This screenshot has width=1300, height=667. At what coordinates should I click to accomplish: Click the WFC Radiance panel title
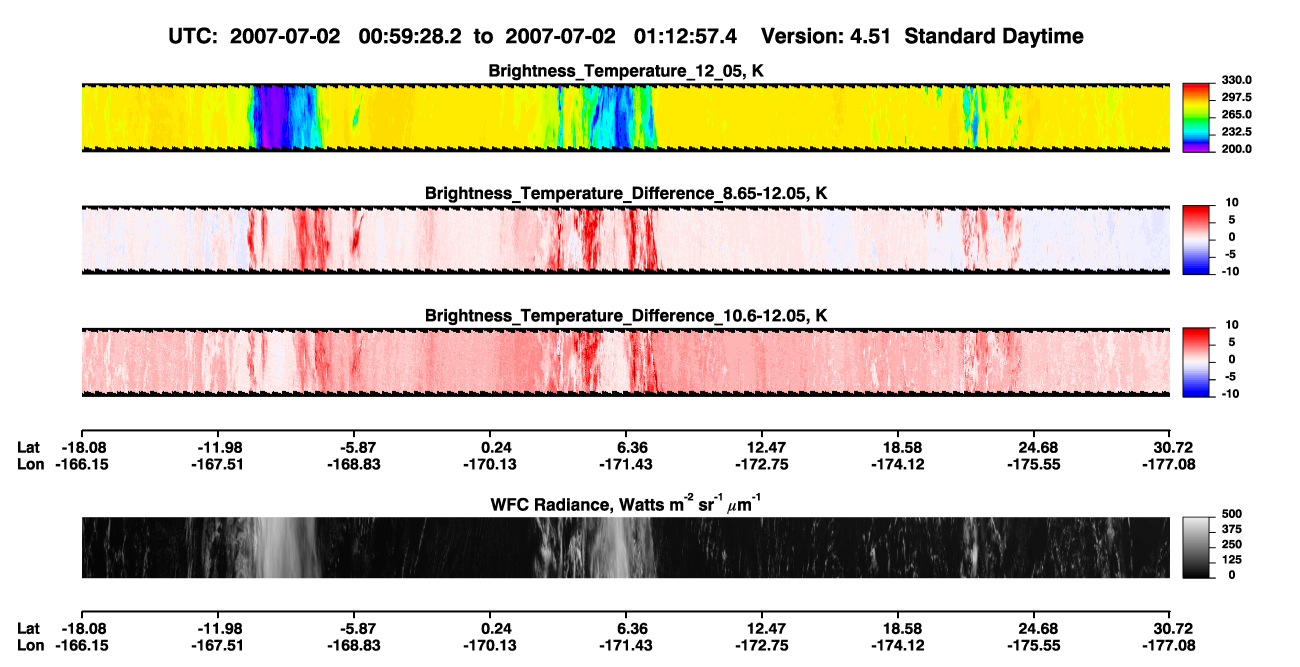pyautogui.click(x=626, y=505)
